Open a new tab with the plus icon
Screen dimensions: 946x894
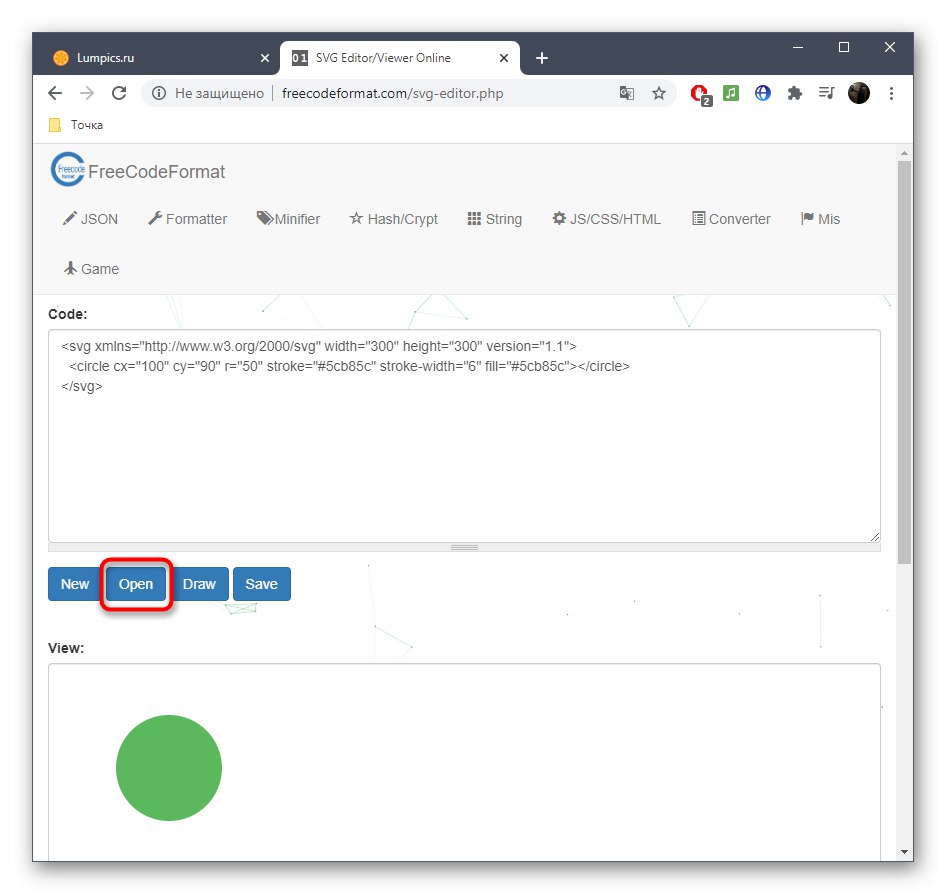[x=542, y=58]
